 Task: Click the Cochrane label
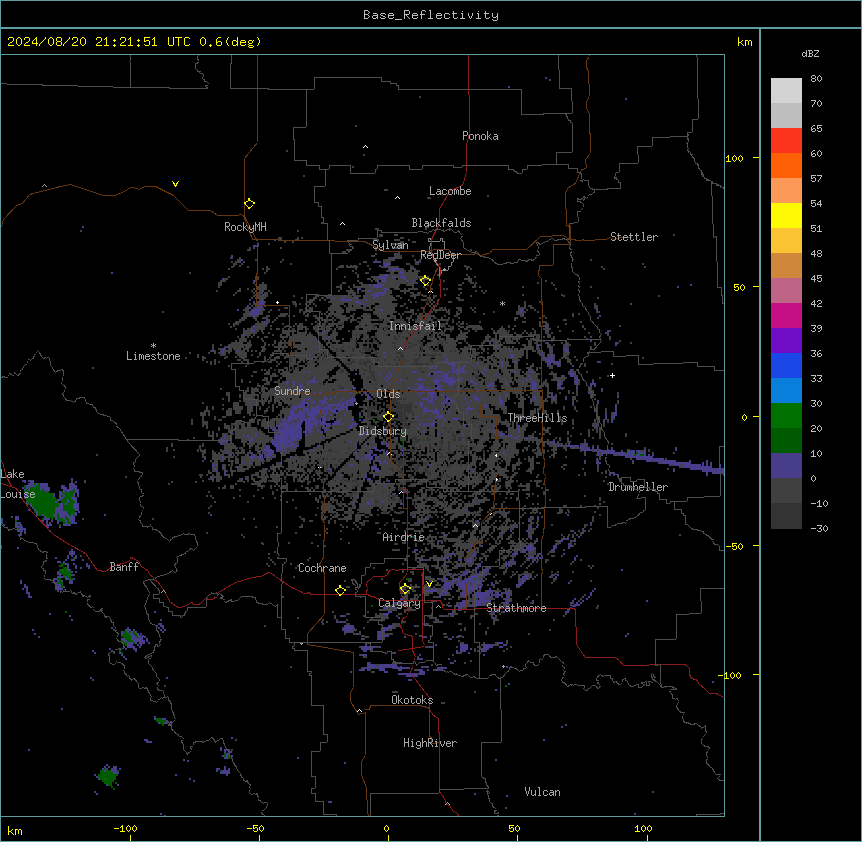[322, 568]
